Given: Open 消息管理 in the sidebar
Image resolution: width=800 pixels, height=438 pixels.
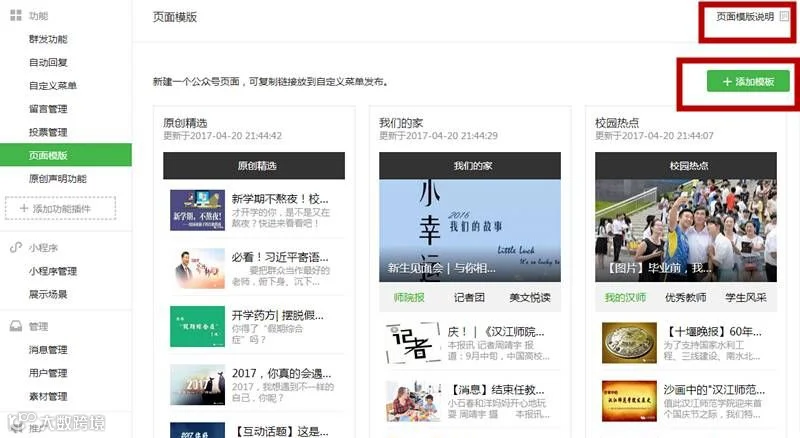Looking at the screenshot, I should [48, 350].
